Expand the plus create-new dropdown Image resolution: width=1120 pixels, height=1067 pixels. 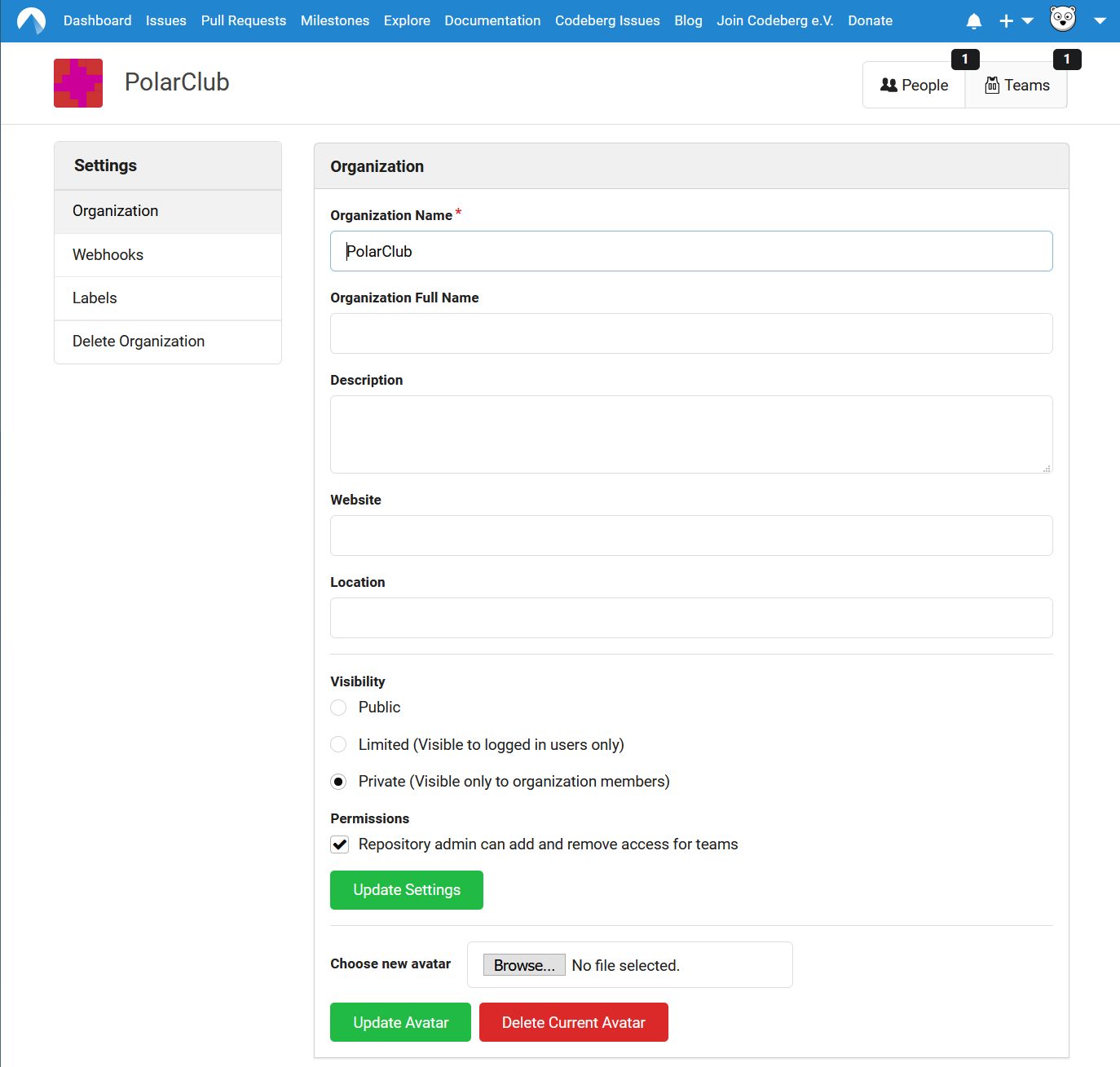click(1016, 21)
